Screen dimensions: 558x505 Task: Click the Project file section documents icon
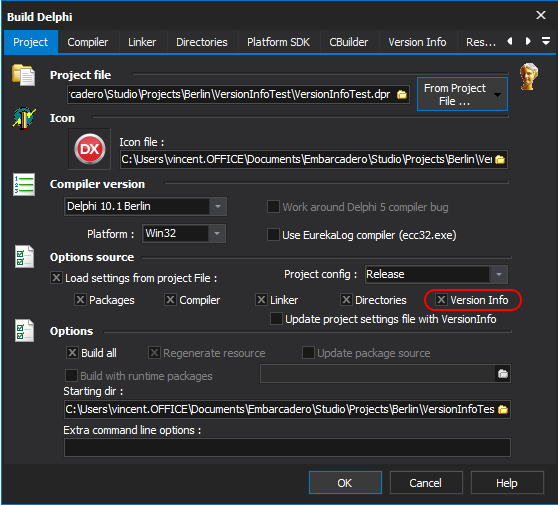pos(23,75)
